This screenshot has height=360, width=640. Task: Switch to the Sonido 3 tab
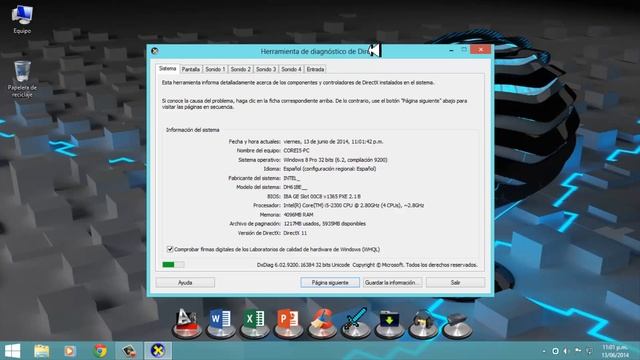(266, 69)
